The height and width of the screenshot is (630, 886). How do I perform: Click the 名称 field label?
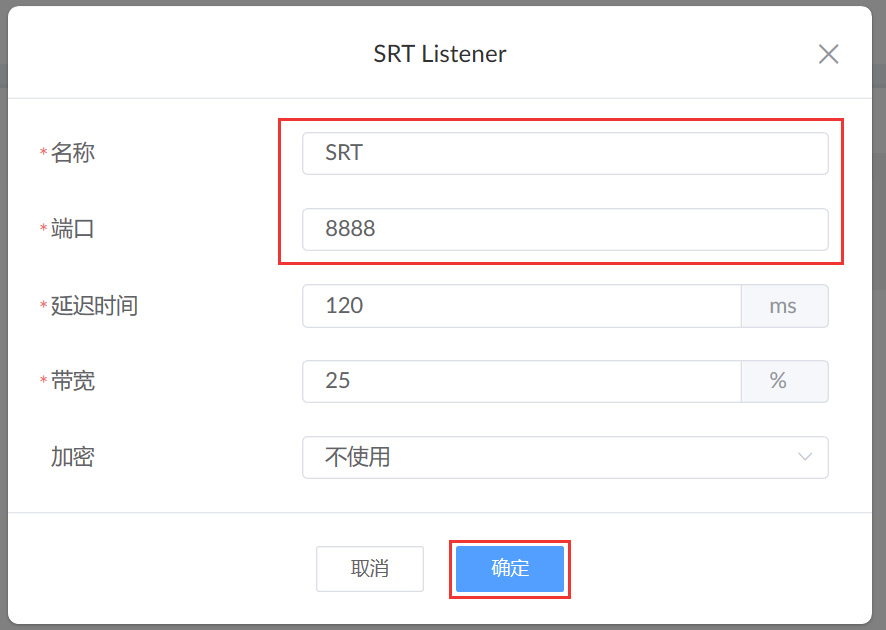click(x=73, y=153)
